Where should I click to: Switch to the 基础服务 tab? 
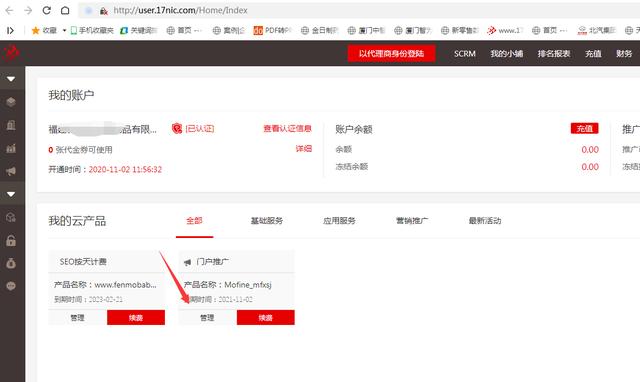tap(267, 221)
